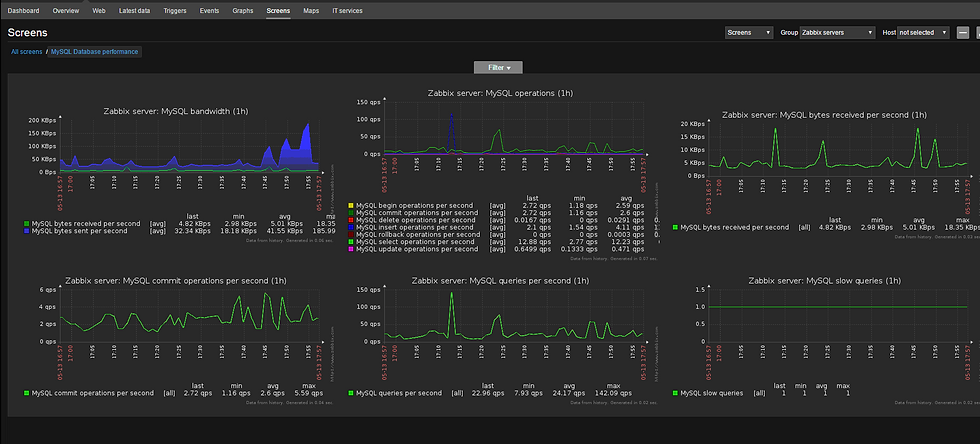Image resolution: width=980 pixels, height=444 pixels.
Task: Follow the All screens breadcrumb link
Action: [x=27, y=52]
